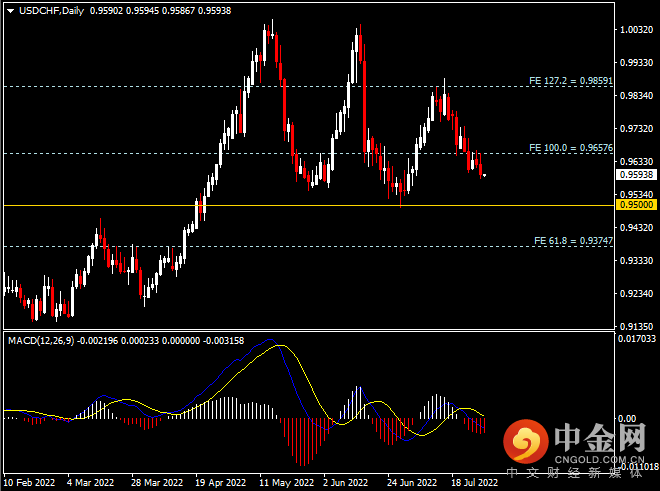Select the 0.93330 price axis label
The height and width of the screenshot is (491, 660).
[x=636, y=260]
